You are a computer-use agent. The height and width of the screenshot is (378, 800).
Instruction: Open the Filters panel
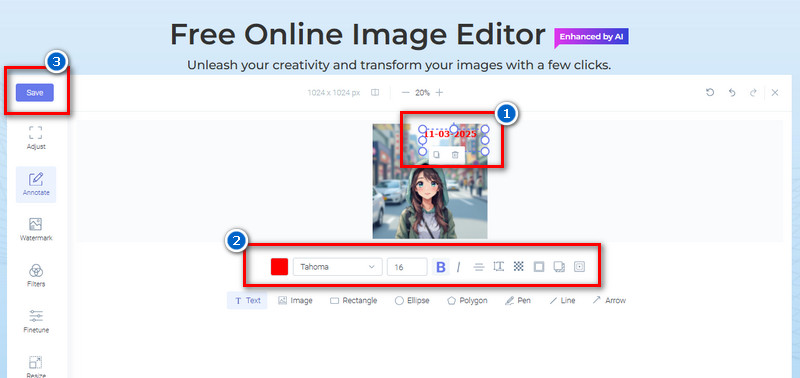[36, 276]
